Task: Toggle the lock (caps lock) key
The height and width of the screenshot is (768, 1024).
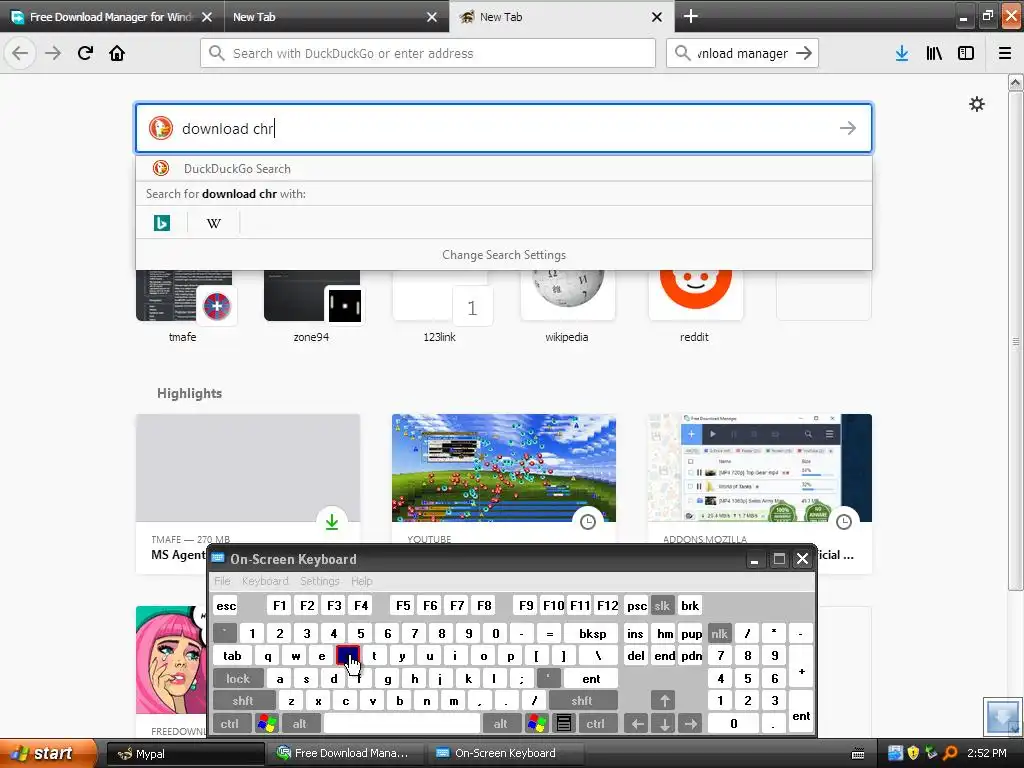Action: [238, 679]
